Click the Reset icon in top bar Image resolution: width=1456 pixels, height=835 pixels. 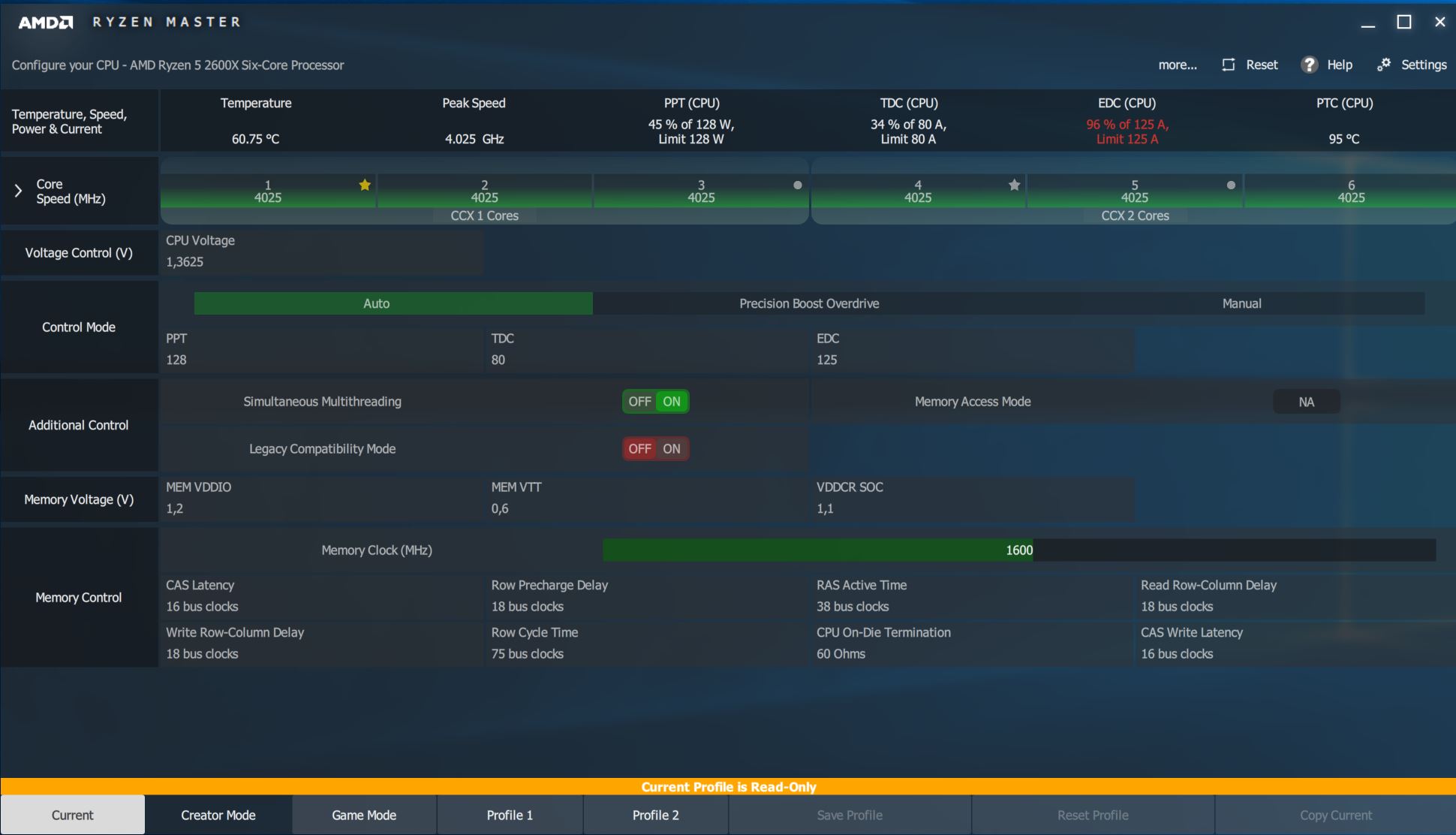[1229, 65]
